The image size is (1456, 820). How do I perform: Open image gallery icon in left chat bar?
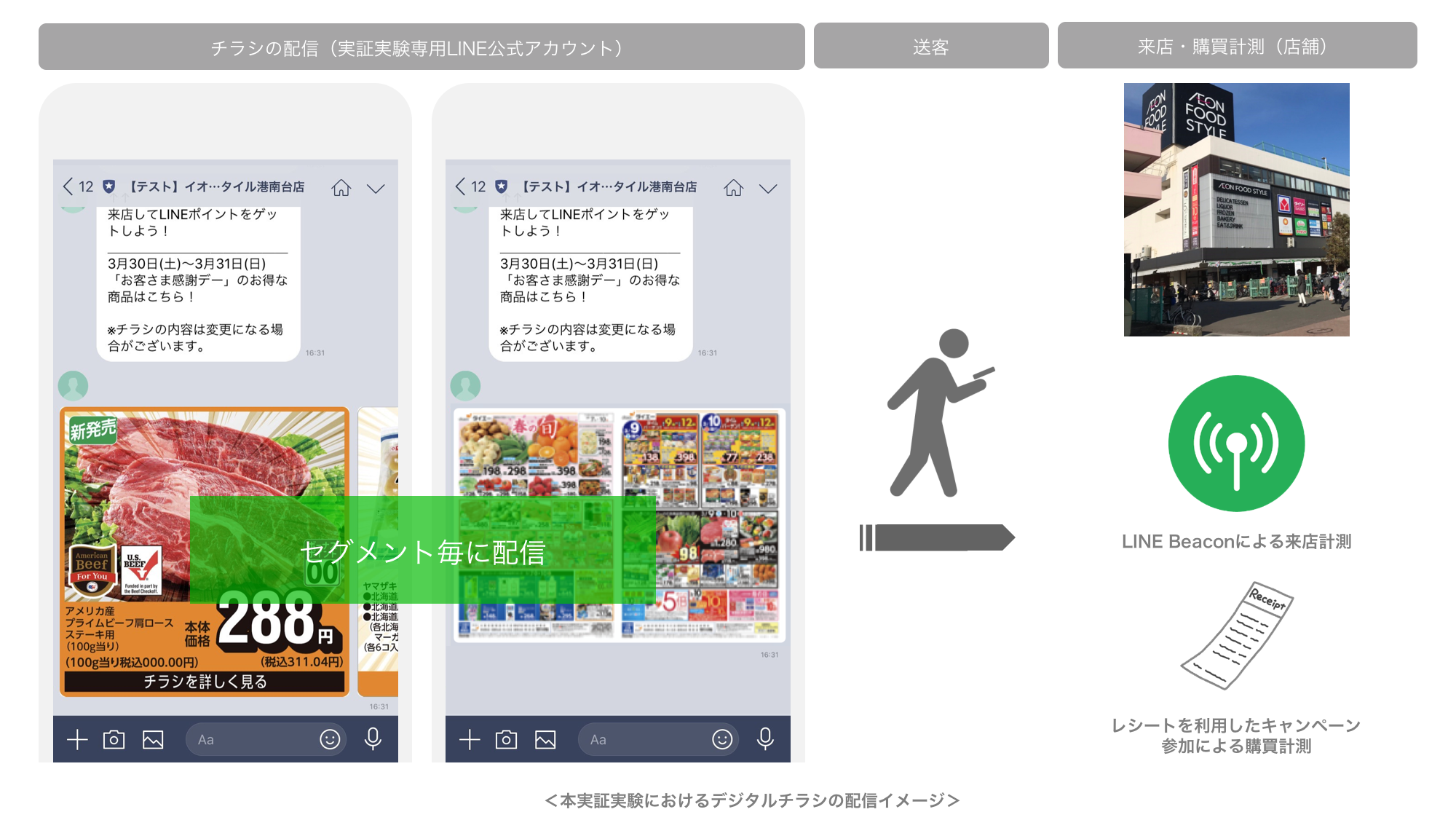click(x=153, y=740)
